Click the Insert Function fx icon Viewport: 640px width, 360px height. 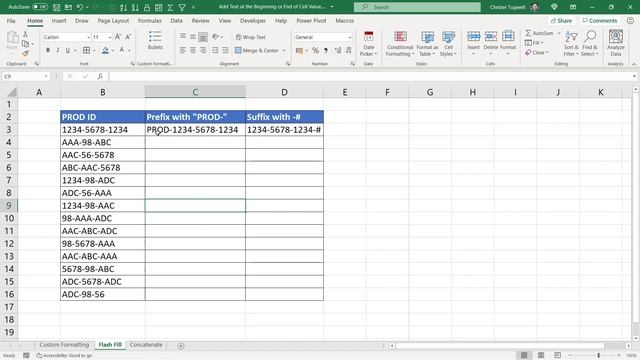pos(100,76)
